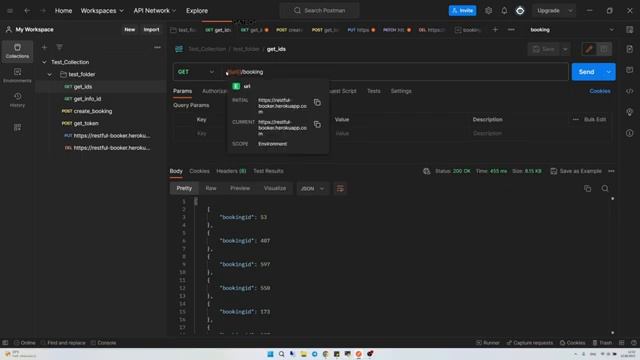Image resolution: width=640 pixels, height=360 pixels.
Task: Switch to response Cookies tab
Action: [199, 171]
